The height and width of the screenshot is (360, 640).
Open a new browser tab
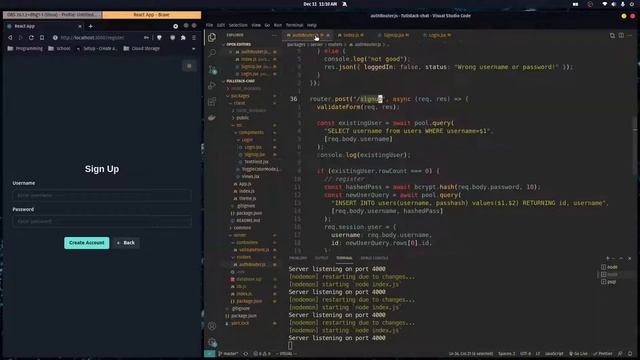(x=91, y=26)
